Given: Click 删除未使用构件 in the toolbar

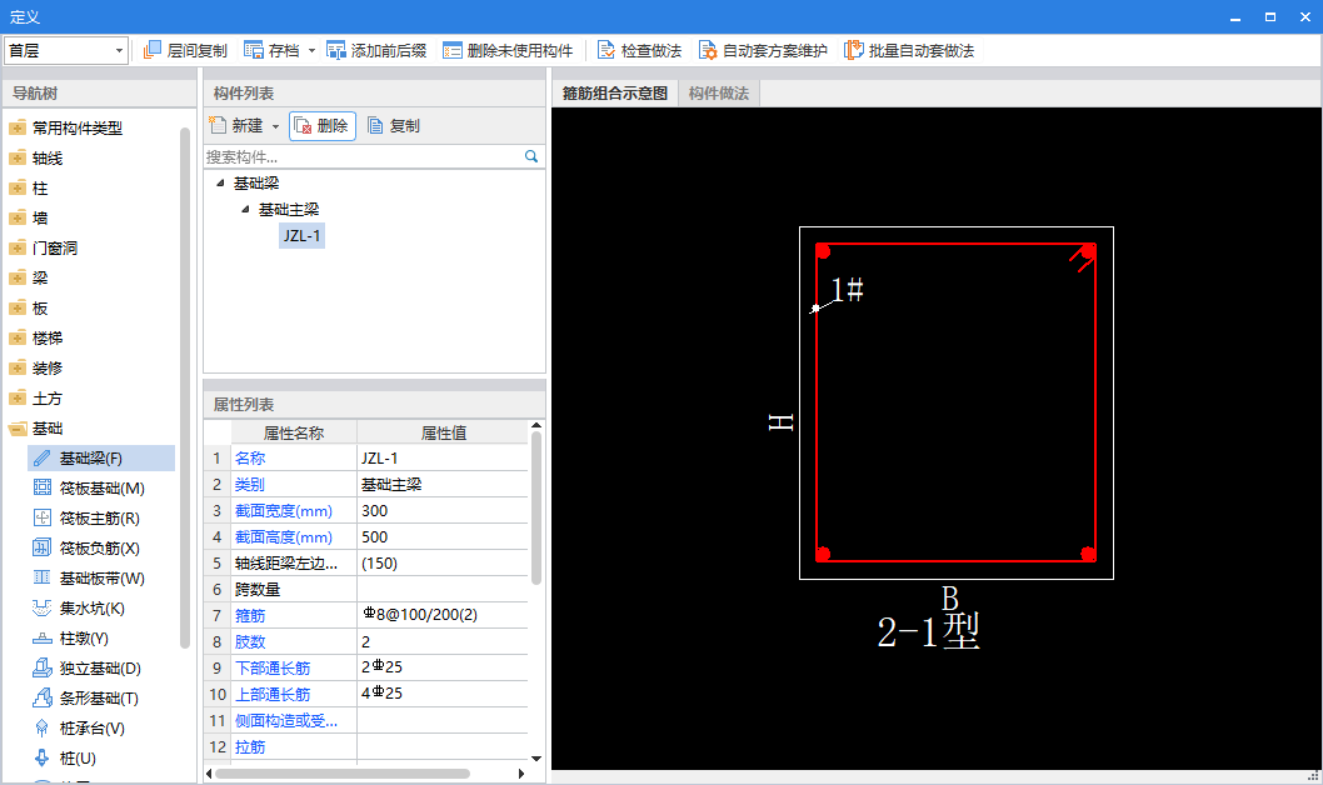Looking at the screenshot, I should click(508, 50).
